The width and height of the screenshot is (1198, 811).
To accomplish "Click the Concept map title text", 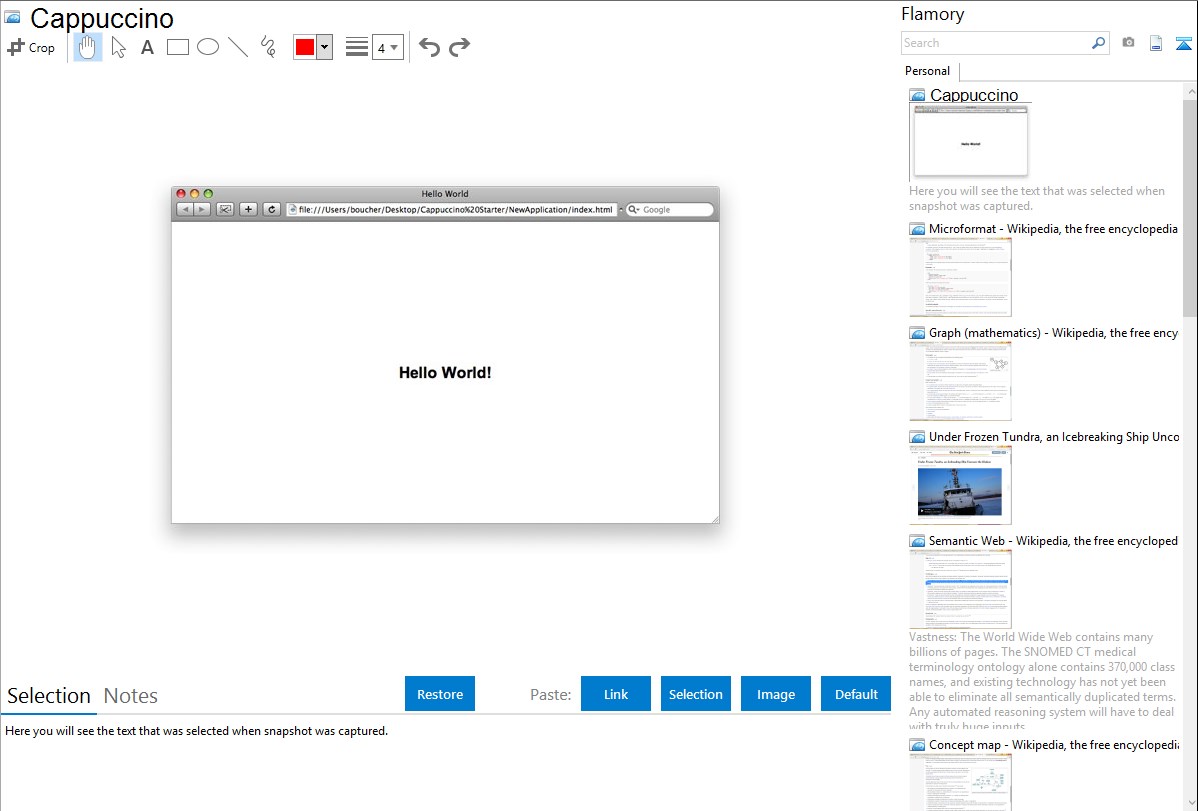I will (1054, 744).
